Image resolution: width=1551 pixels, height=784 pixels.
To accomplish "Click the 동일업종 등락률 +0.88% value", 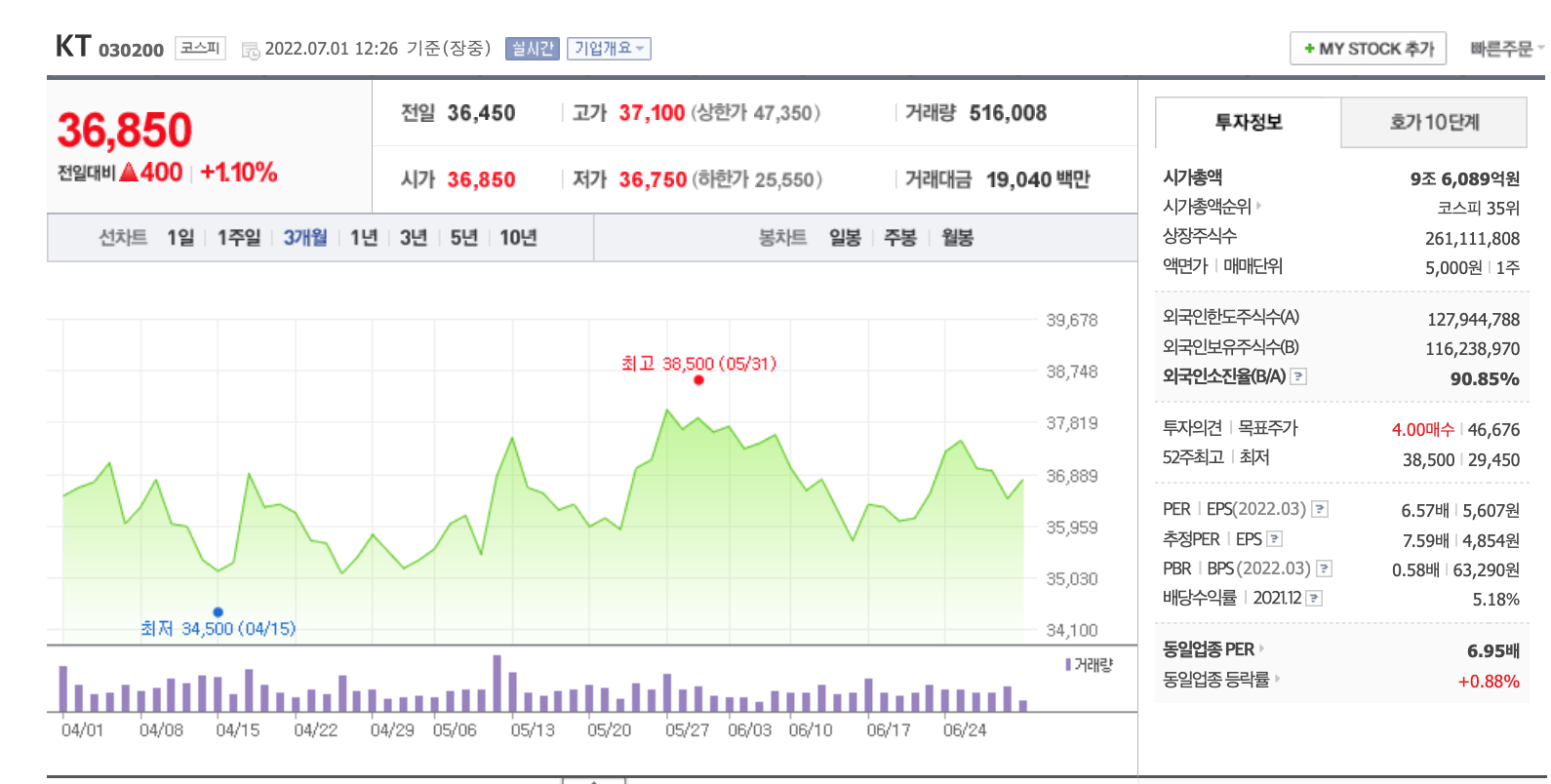I will coord(1489,681).
